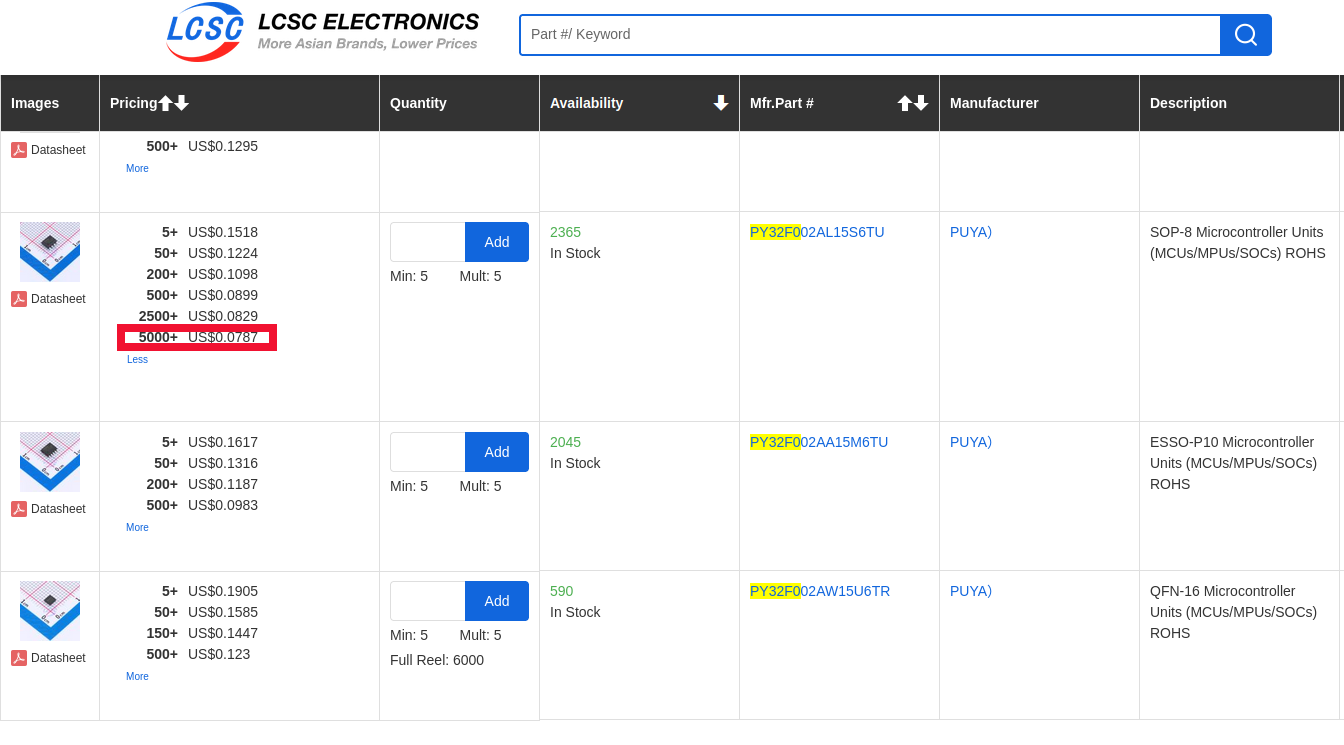1344x745 pixels.
Task: Open PUYA manufacturer link in SOP-8 row
Action: tap(971, 232)
